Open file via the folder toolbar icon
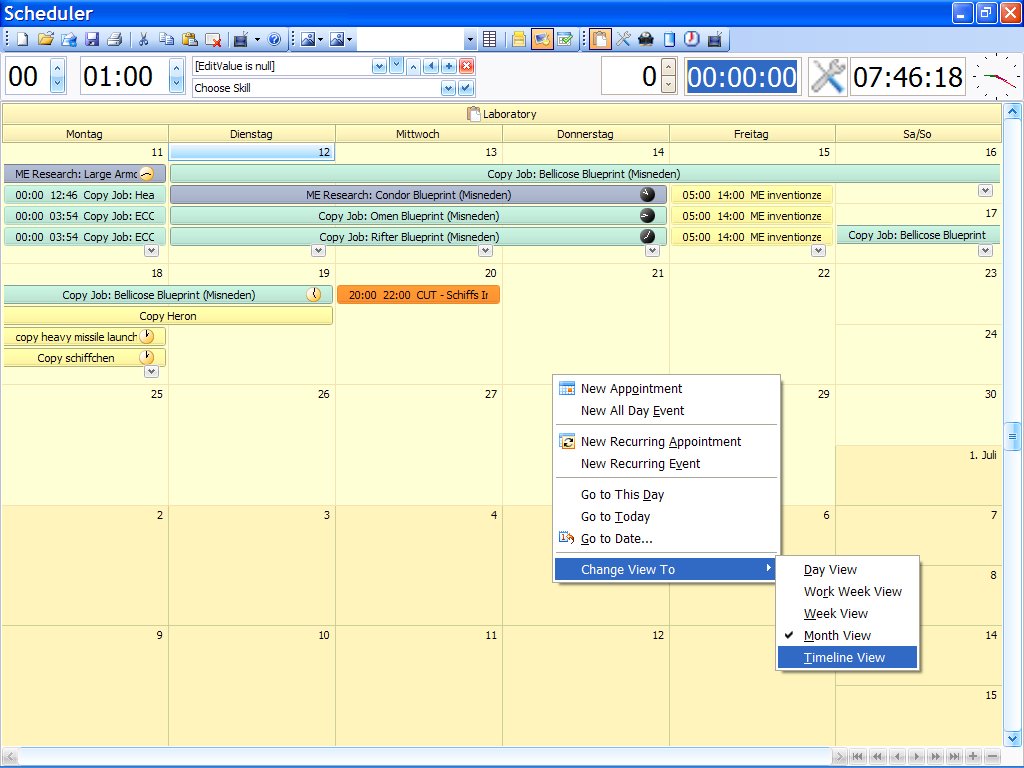This screenshot has width=1024, height=768. [45, 40]
